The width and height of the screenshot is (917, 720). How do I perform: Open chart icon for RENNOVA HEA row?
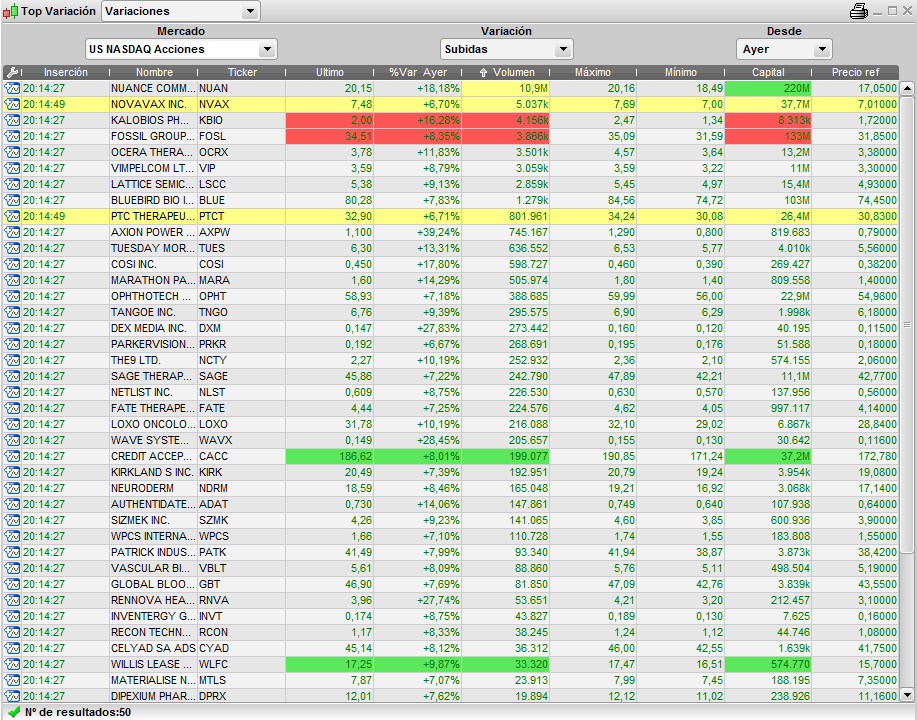coord(12,600)
